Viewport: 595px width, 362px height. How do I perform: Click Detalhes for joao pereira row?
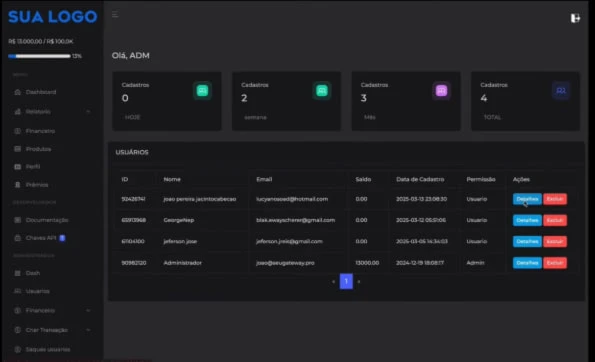pyautogui.click(x=527, y=199)
